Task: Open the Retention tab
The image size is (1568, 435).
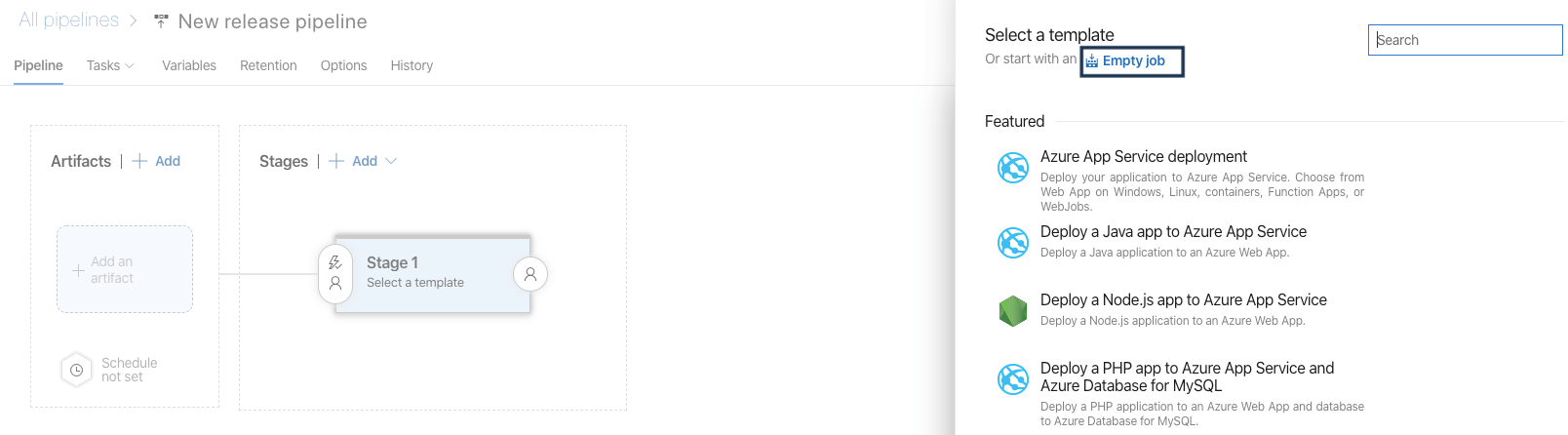Action: [x=268, y=65]
